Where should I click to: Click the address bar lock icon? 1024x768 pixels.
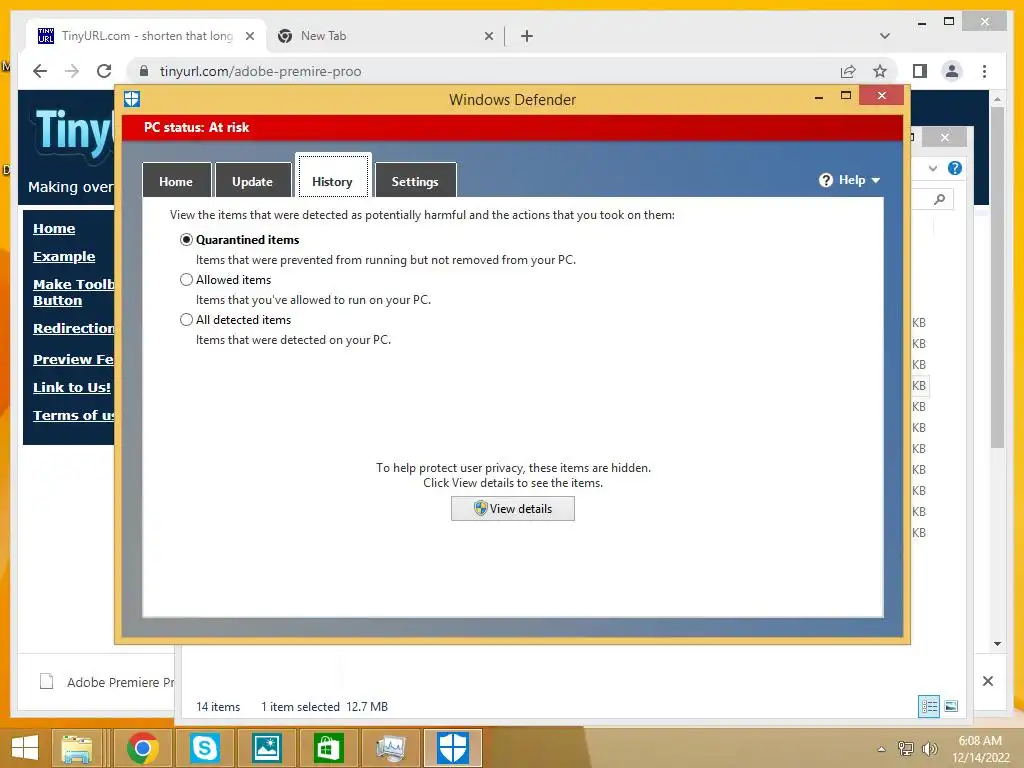(144, 71)
